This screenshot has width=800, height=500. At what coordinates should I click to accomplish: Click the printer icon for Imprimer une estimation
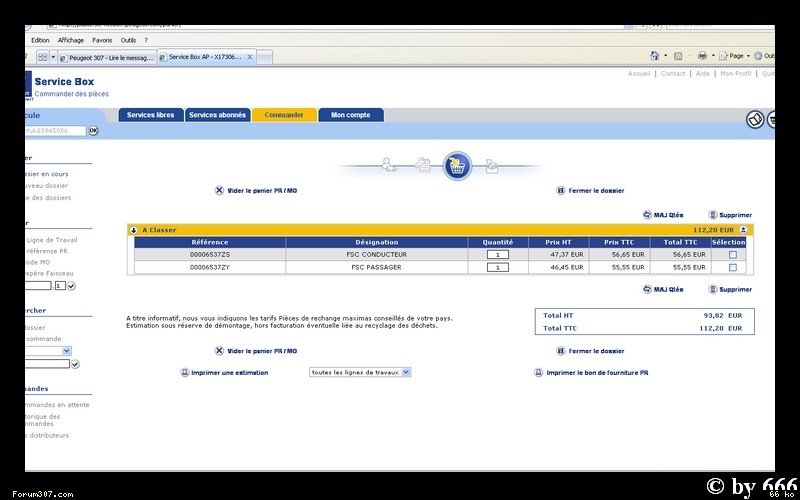coord(185,372)
